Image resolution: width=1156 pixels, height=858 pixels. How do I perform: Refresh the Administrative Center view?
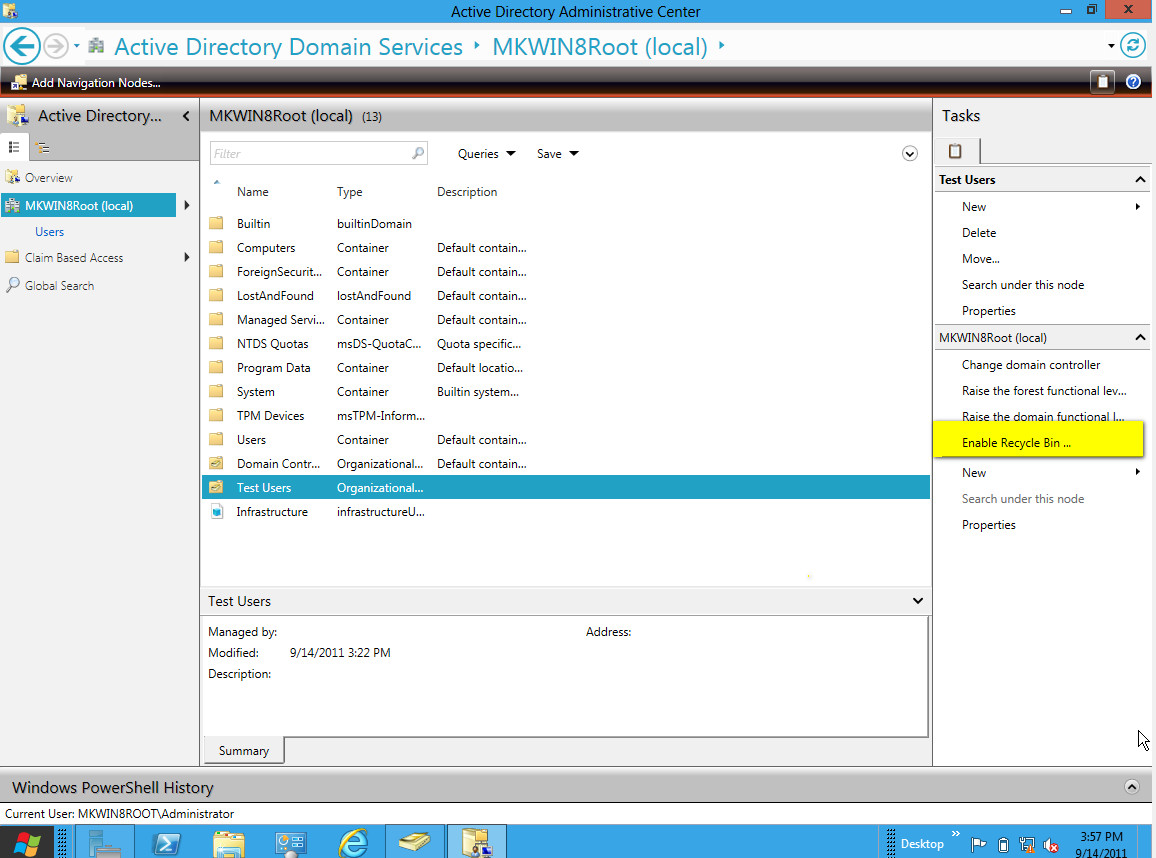point(1135,46)
